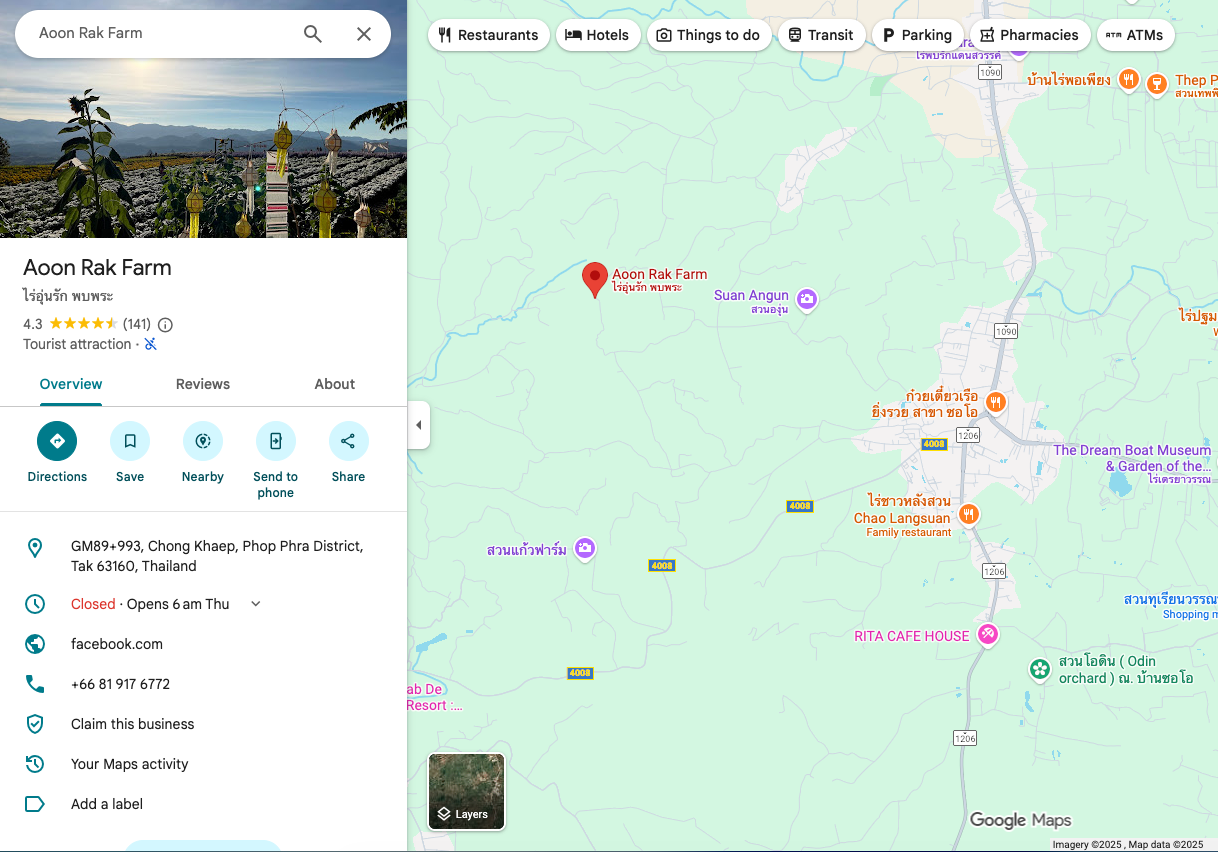Share this place
1218x852 pixels.
tap(349, 453)
